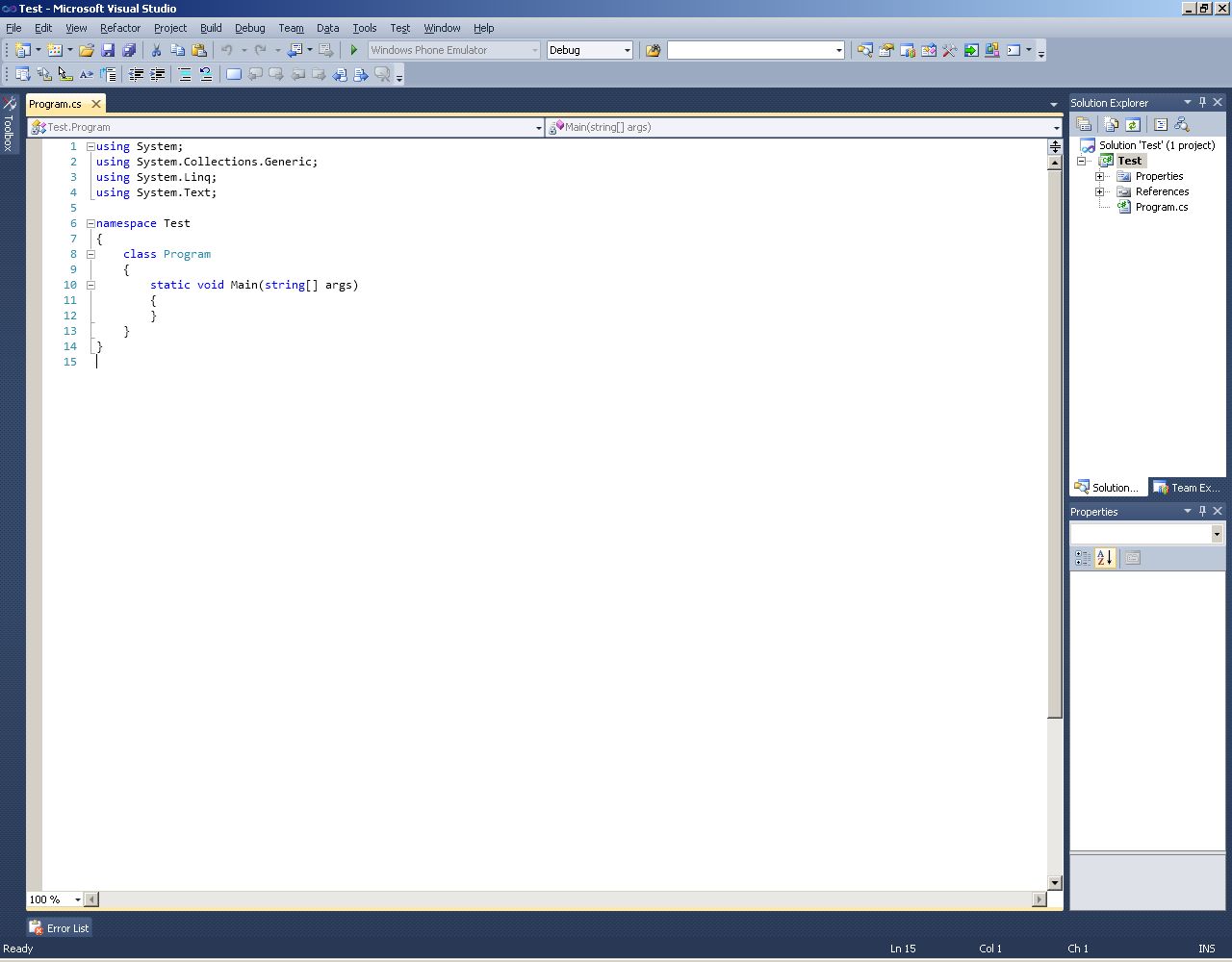
Task: Refresh the Solution Explorer tree
Action: tap(1133, 124)
